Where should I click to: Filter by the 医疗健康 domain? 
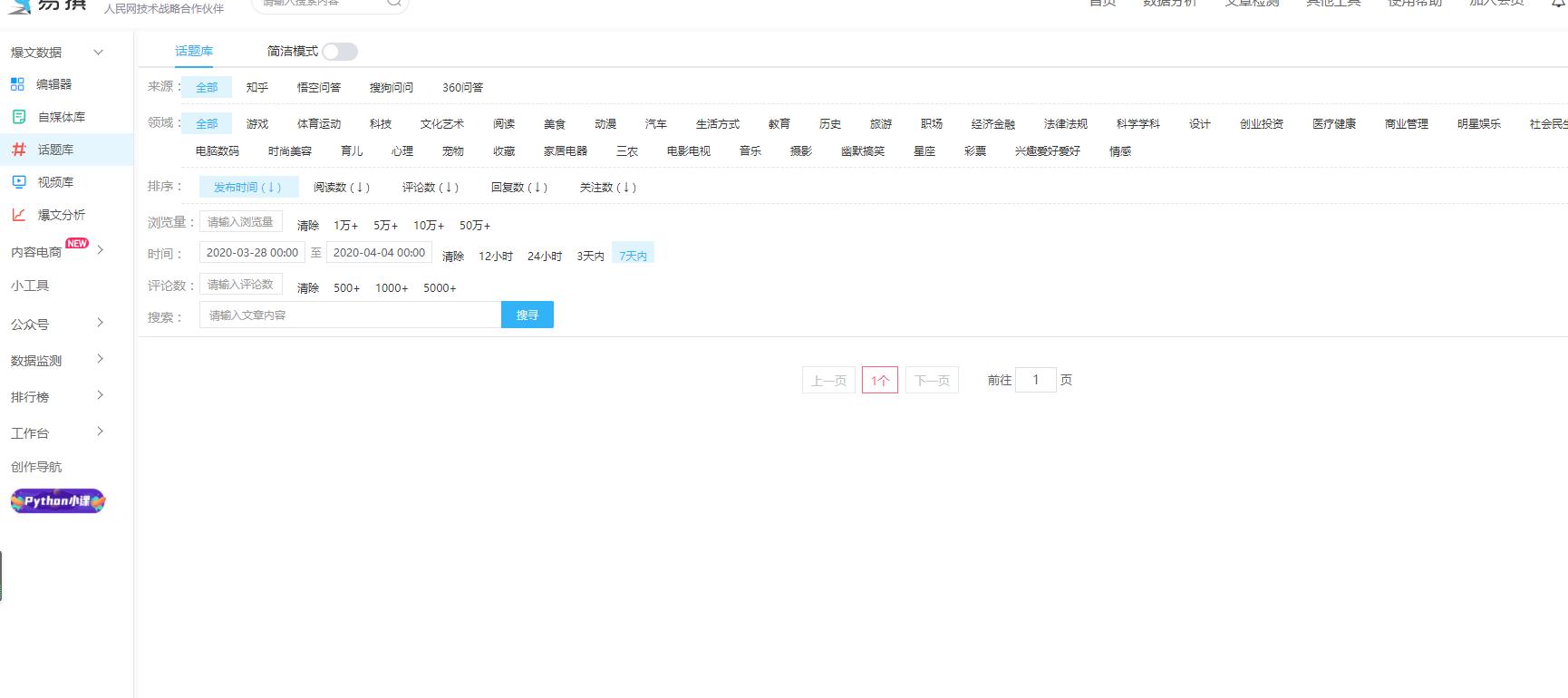point(1334,124)
